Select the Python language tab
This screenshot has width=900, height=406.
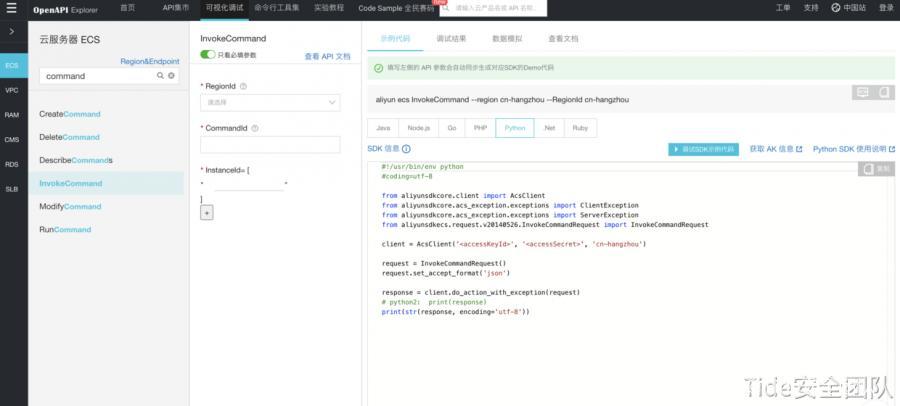click(x=515, y=128)
